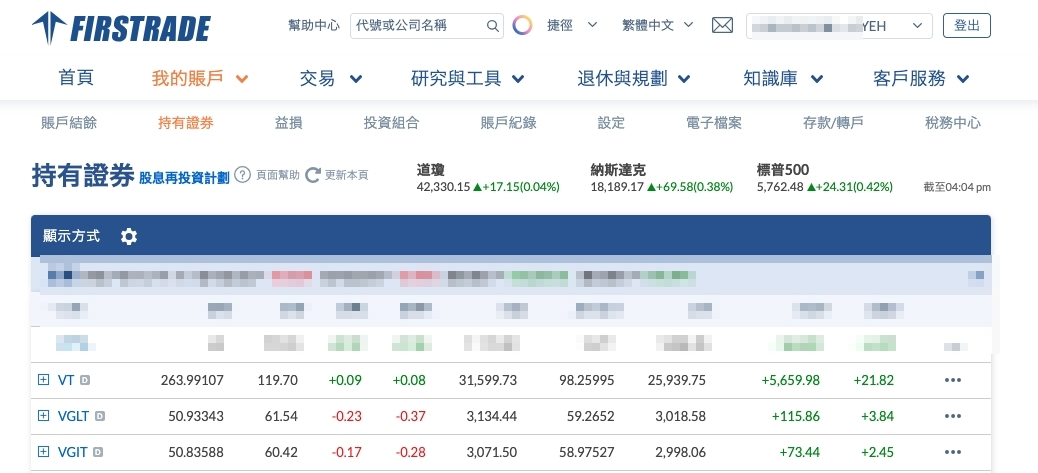Screen dimensions: 1038x473
Task: Open the VGIT symbol link
Action: pyautogui.click(x=72, y=452)
